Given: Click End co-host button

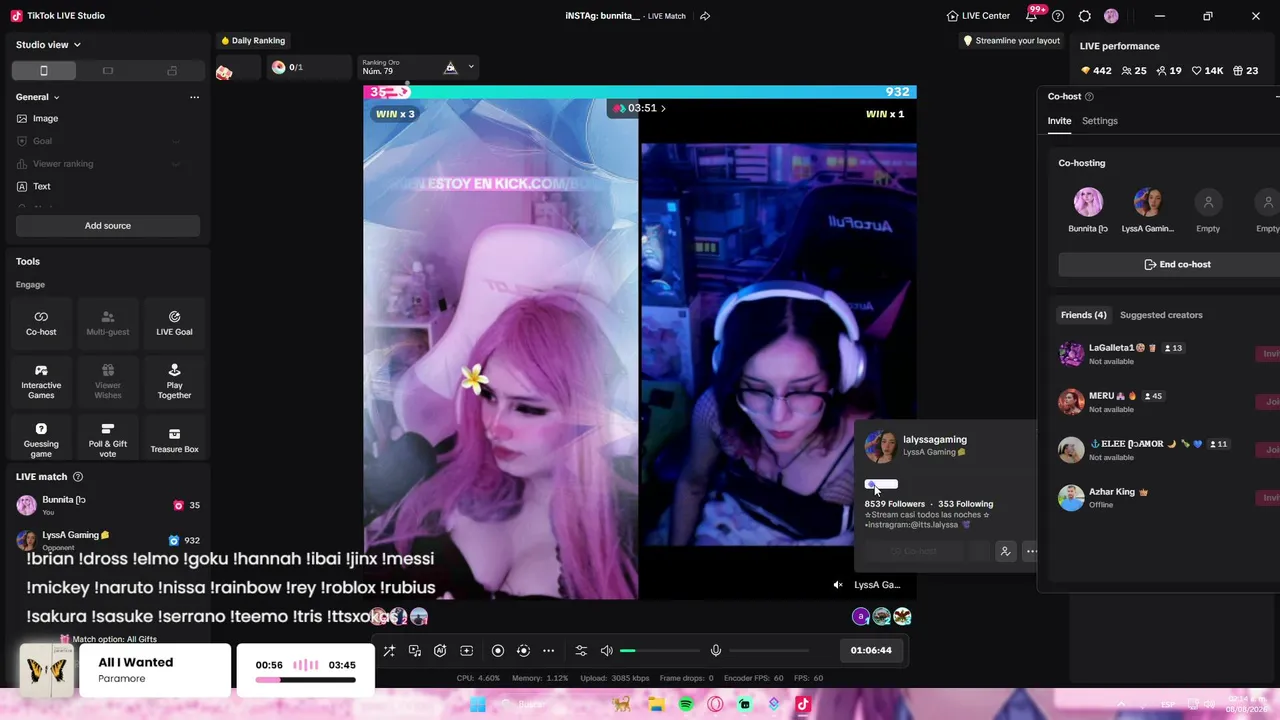Looking at the screenshot, I should (1177, 265).
